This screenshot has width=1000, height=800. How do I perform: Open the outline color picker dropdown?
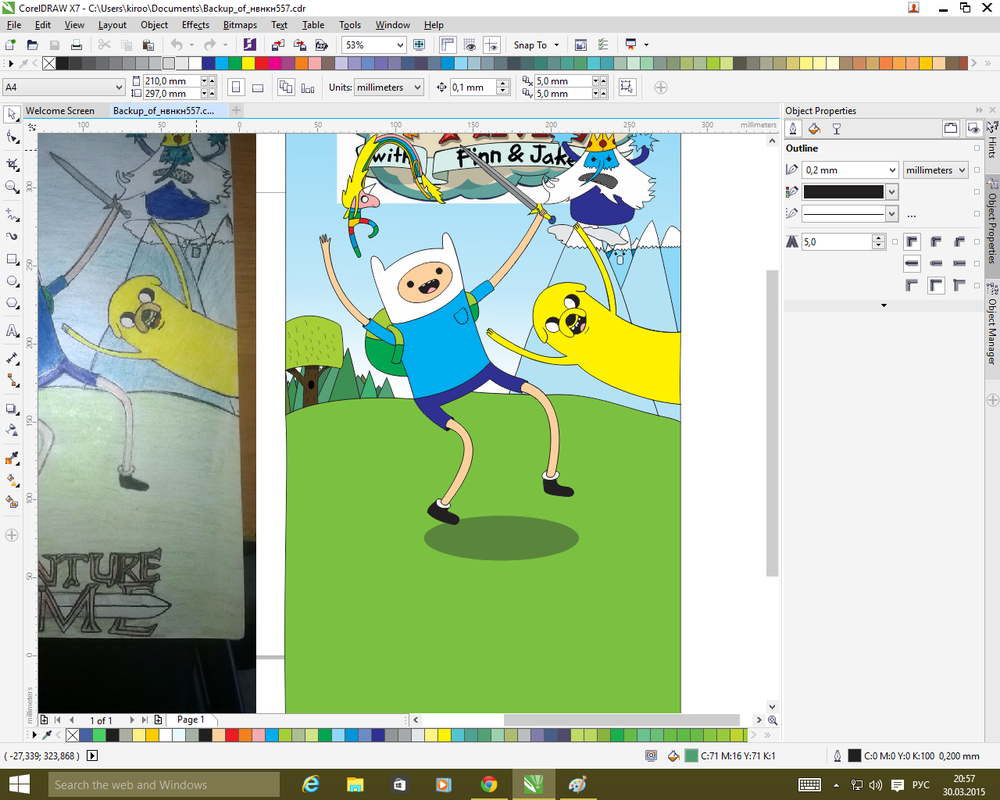pyautogui.click(x=892, y=191)
